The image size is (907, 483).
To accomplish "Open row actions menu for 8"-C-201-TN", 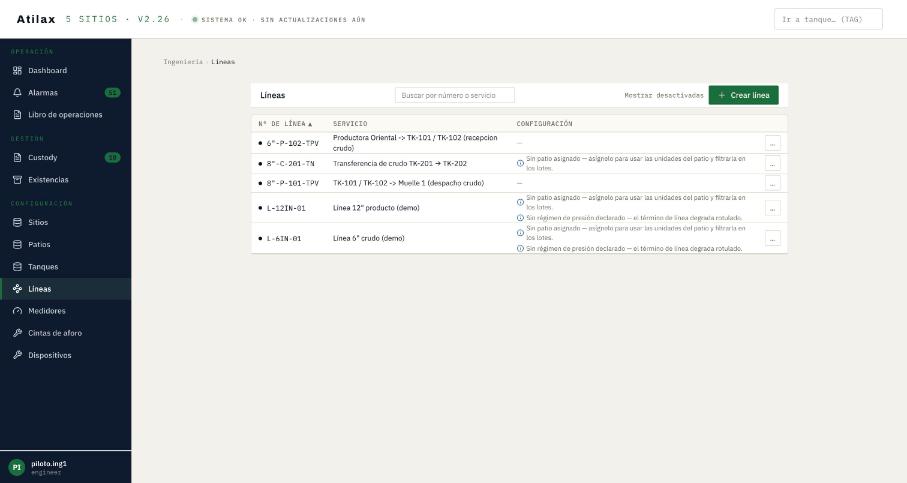I will click(x=772, y=163).
